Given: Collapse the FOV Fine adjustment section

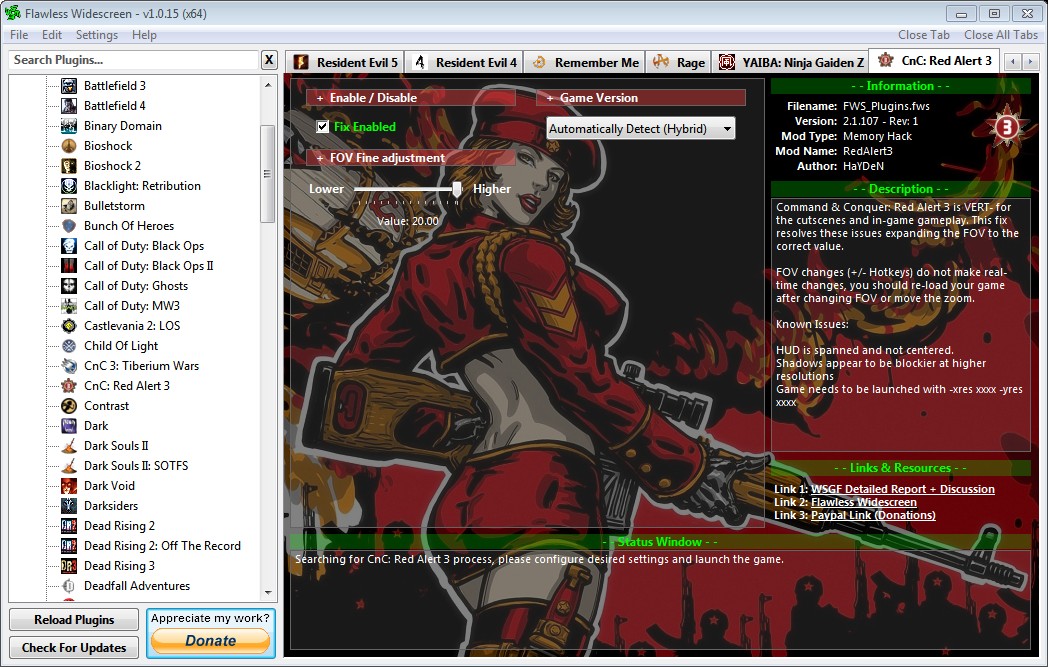Looking at the screenshot, I should (x=410, y=158).
